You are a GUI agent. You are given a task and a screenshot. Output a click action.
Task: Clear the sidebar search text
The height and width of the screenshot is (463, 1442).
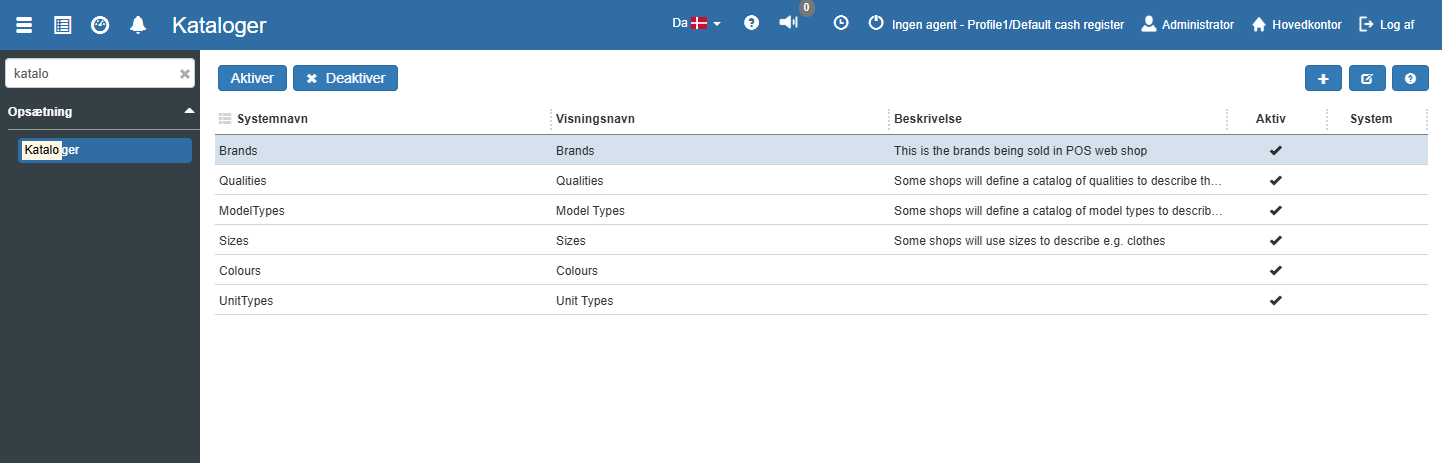pos(185,74)
